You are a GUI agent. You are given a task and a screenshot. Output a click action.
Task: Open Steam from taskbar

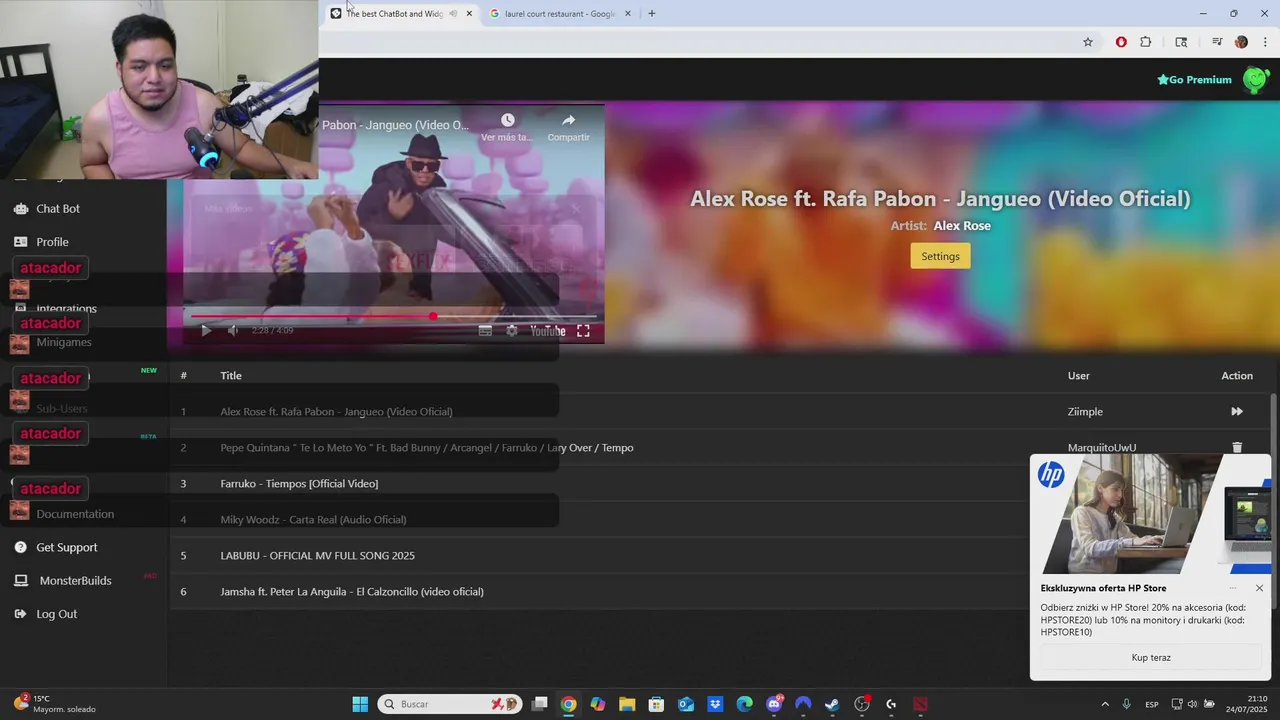[832, 704]
